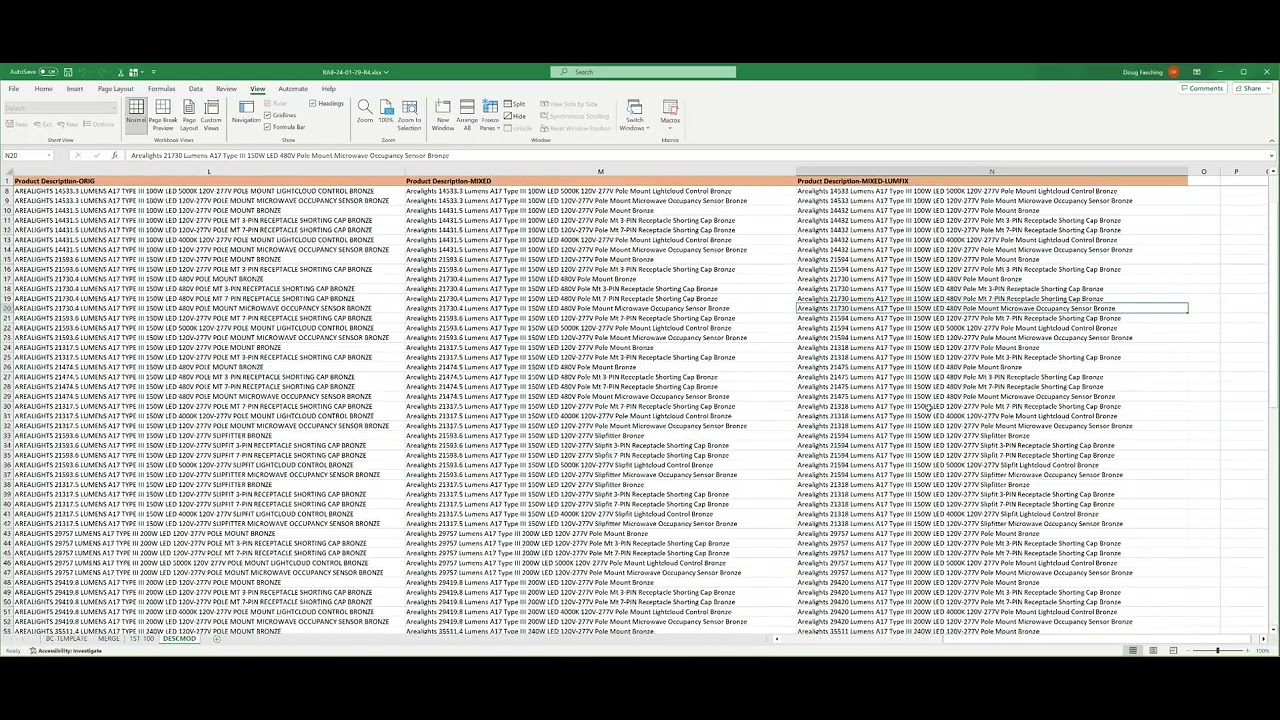Screen dimensions: 1280x720
Task: Click the Hide window button
Action: pos(515,116)
